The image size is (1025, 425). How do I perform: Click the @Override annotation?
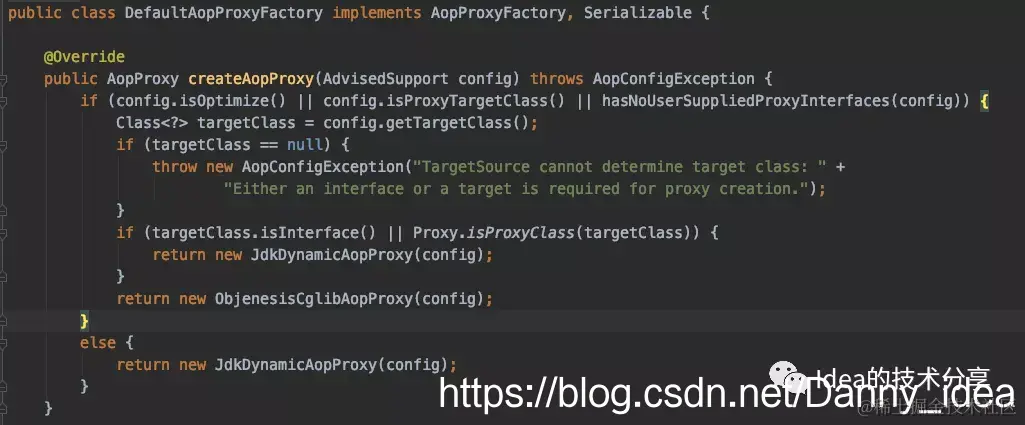tap(84, 57)
